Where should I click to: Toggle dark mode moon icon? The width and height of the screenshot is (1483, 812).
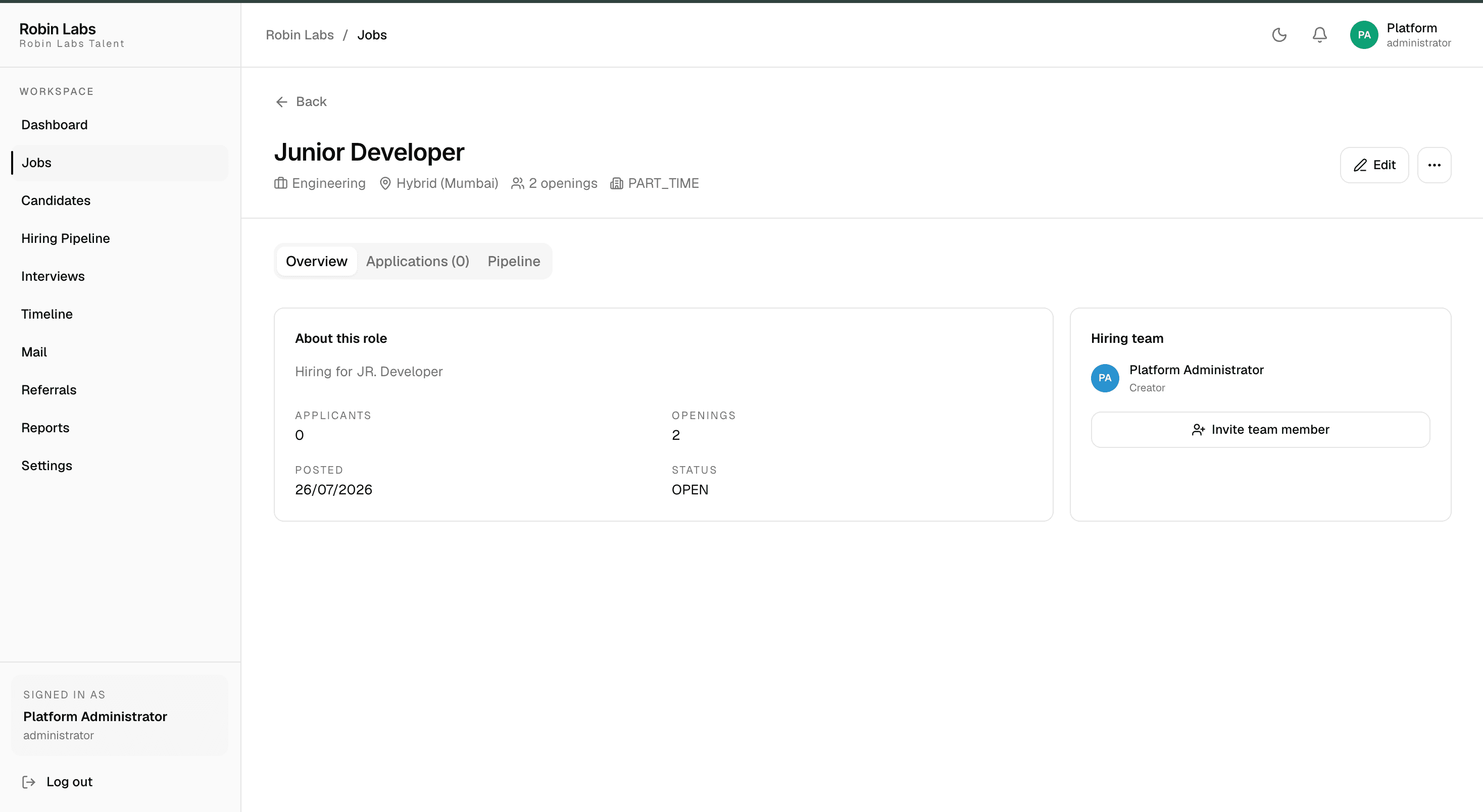[1278, 35]
